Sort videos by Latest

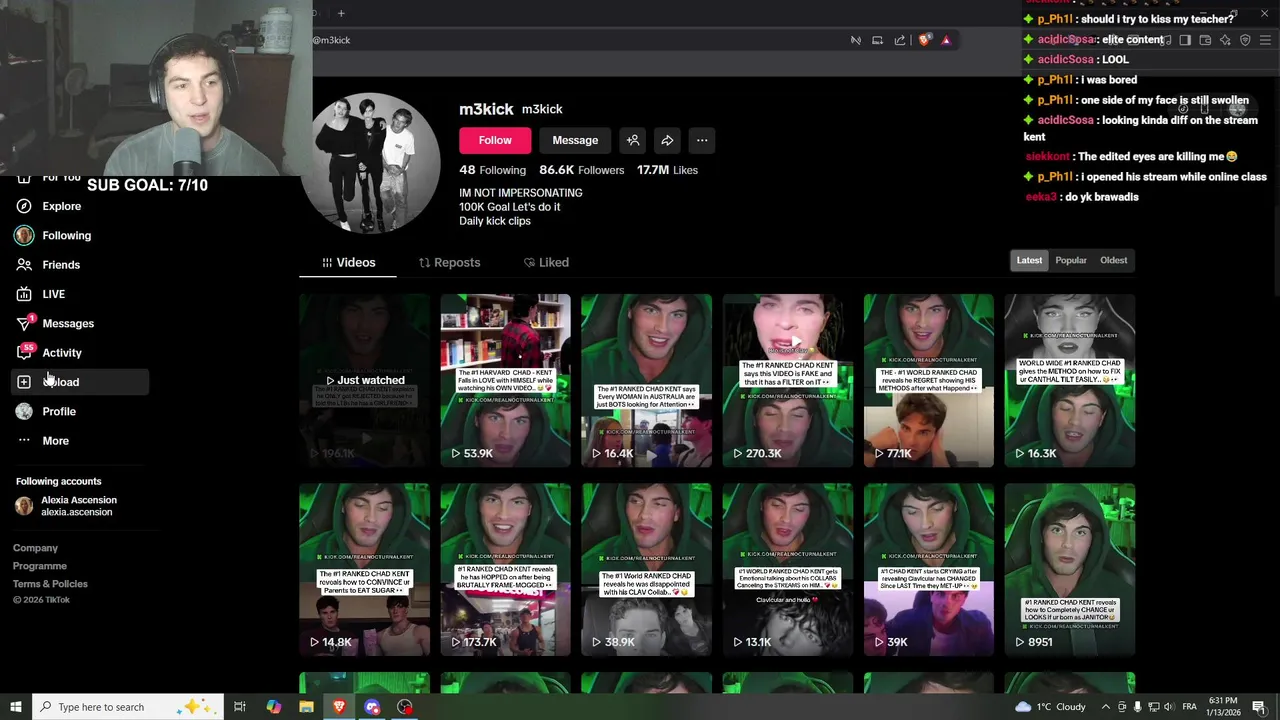1029,260
